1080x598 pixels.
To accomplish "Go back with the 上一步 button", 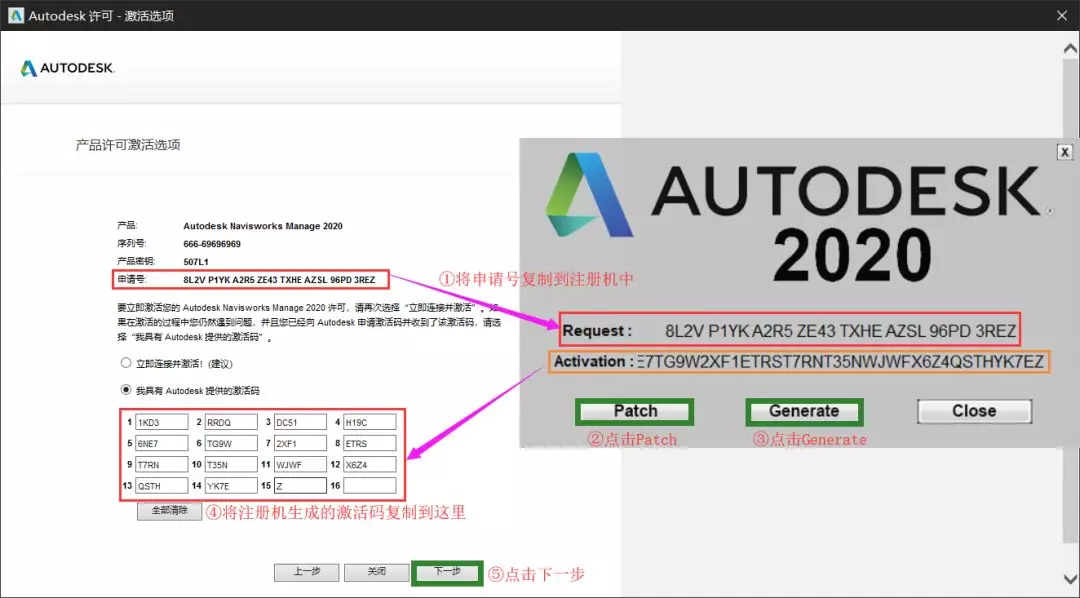I will click(307, 573).
